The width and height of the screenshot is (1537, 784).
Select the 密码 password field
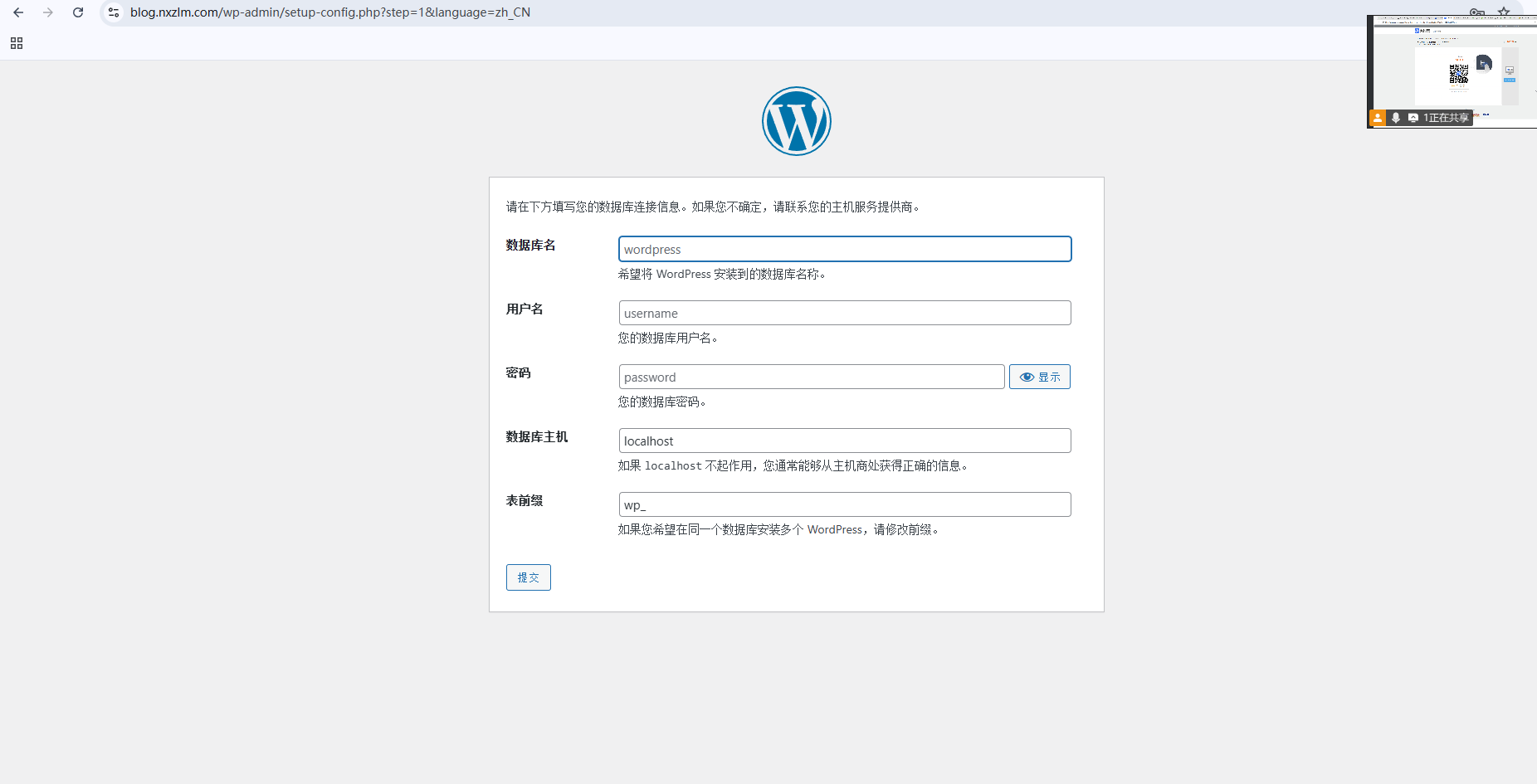[811, 377]
